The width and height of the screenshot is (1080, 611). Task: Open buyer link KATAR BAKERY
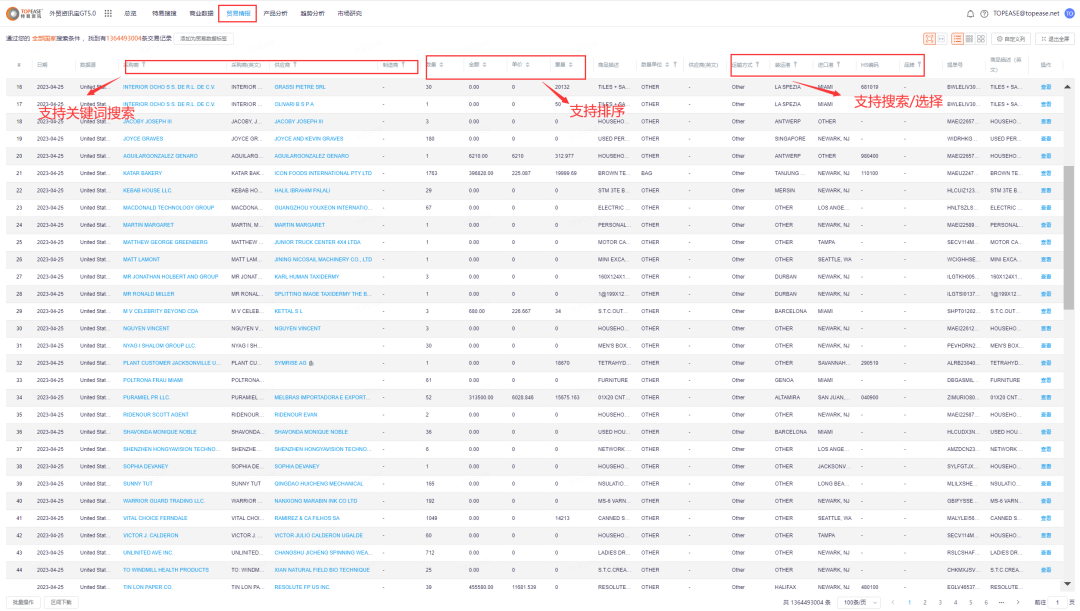point(143,173)
